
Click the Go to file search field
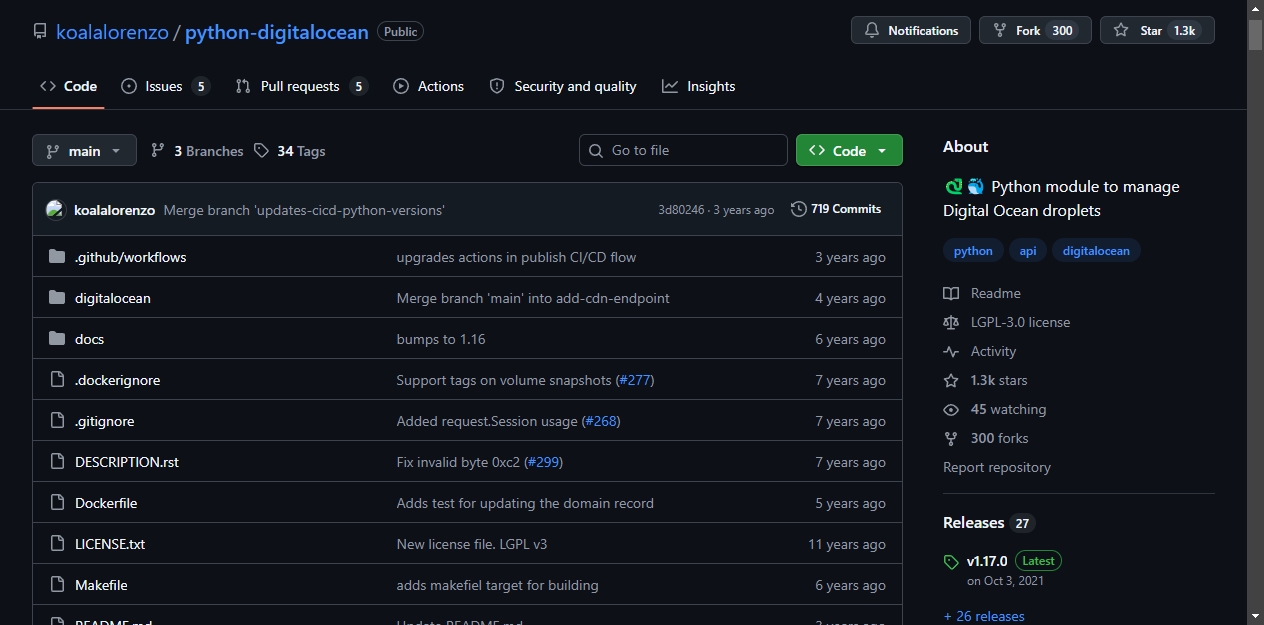point(683,150)
